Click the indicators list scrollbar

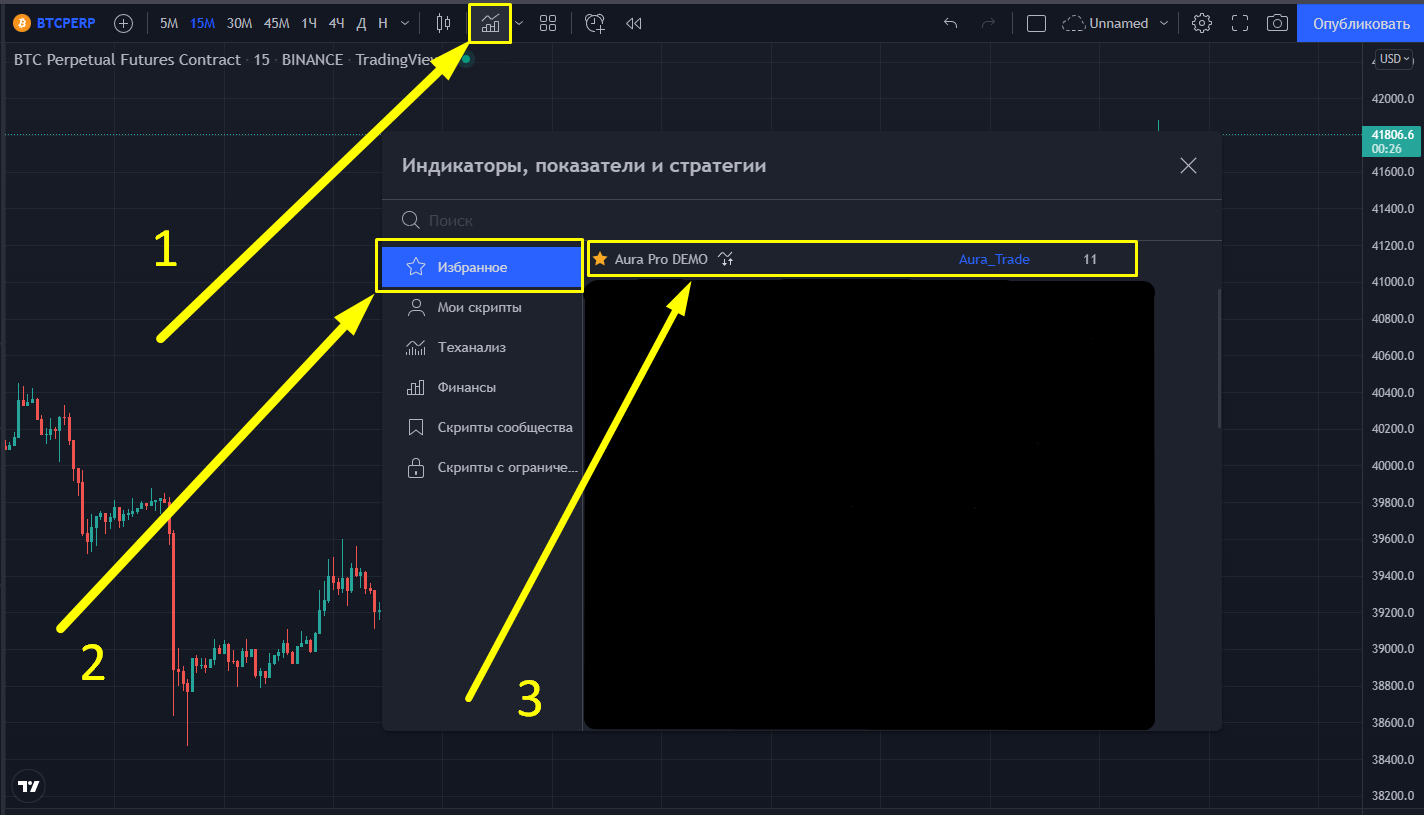[1218, 358]
